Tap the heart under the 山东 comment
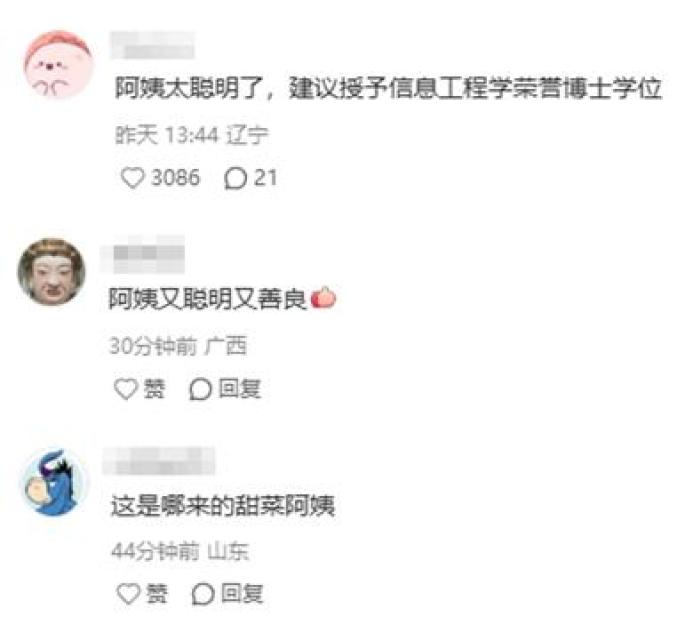677x633 pixels. pyautogui.click(x=128, y=594)
